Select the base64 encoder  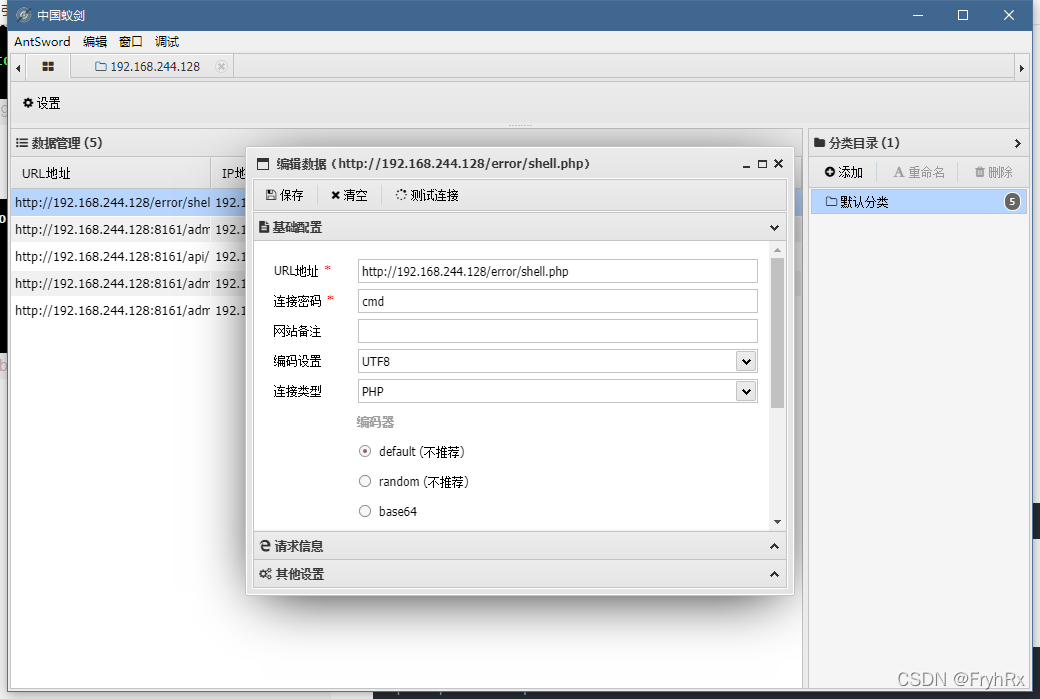click(x=365, y=511)
